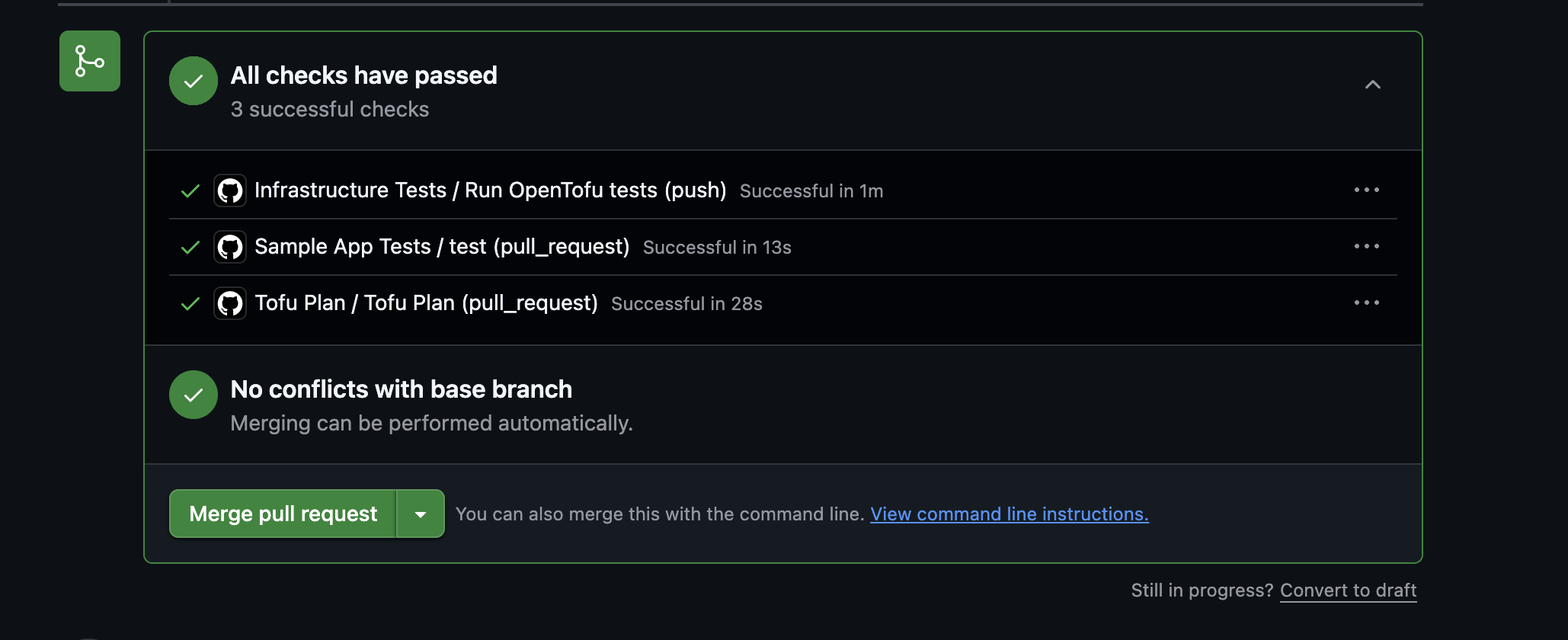Click the green tick for Tofu Plan
This screenshot has height=640, width=1568.
[190, 303]
